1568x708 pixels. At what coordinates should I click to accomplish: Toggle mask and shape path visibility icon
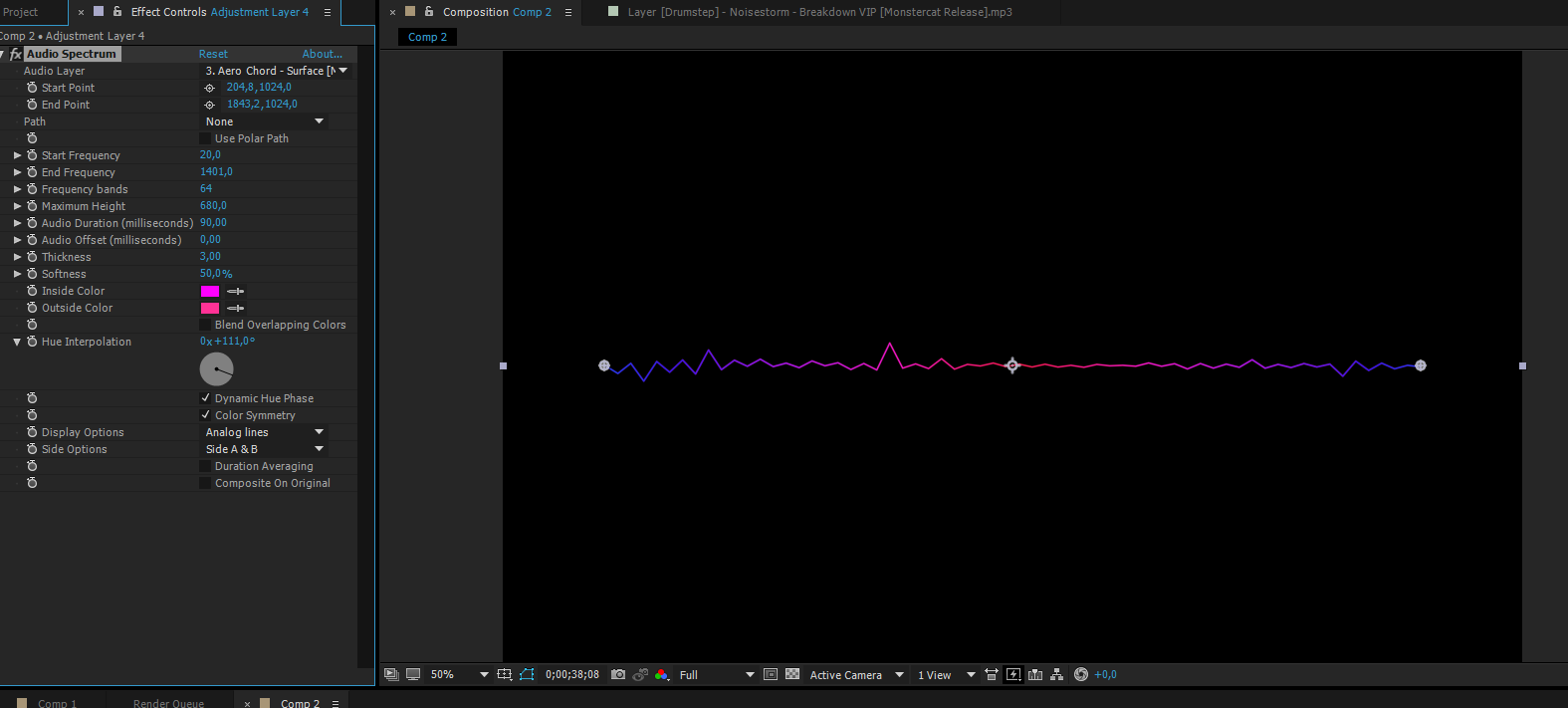point(527,674)
